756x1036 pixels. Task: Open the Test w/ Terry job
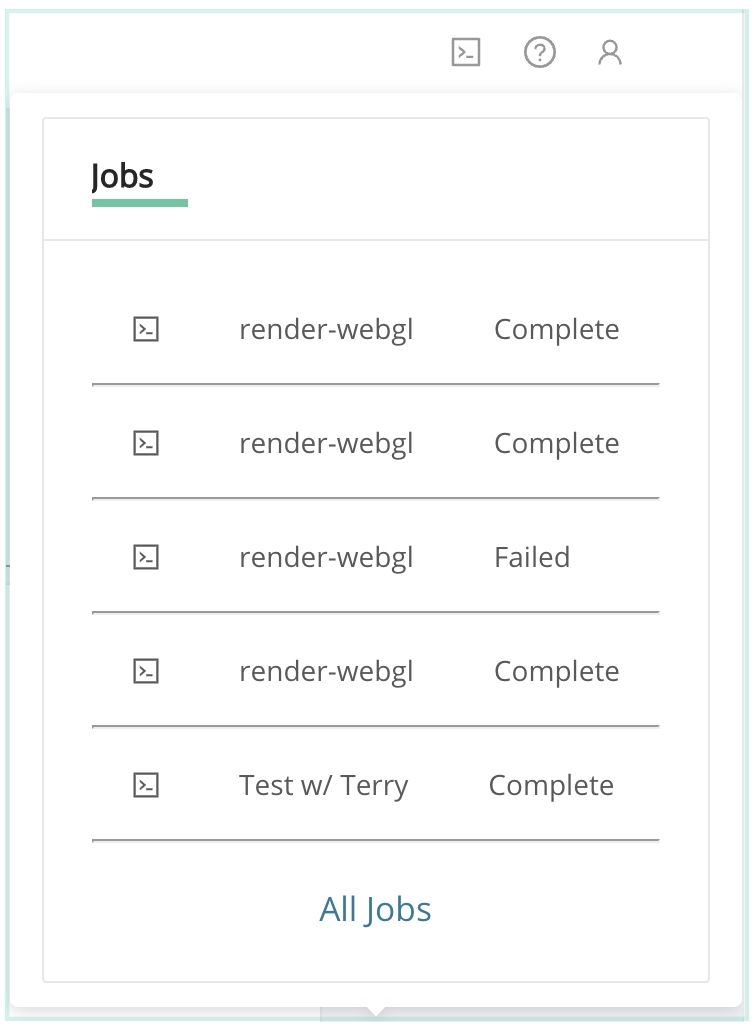pos(323,785)
